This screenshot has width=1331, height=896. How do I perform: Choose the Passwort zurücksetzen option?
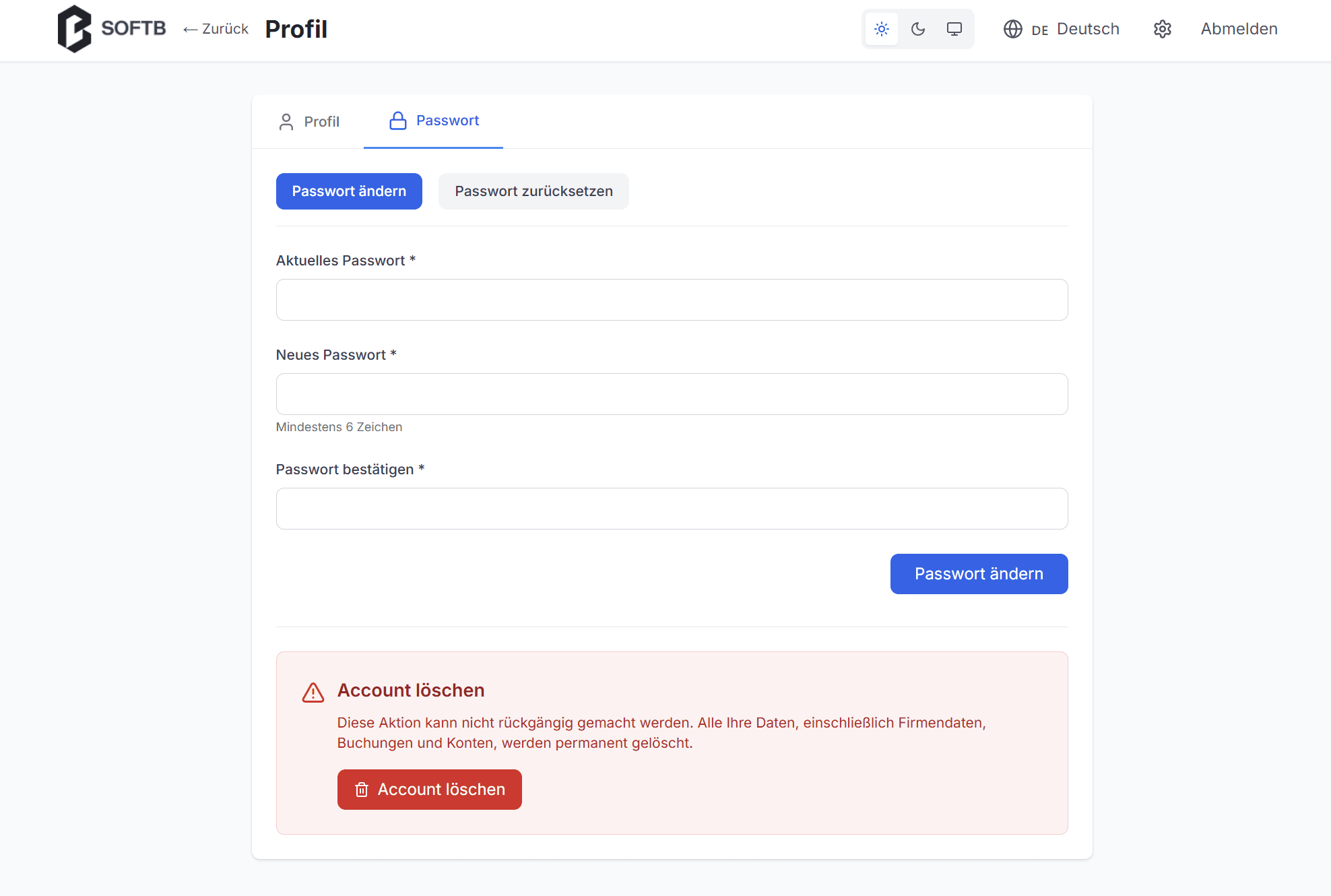(533, 191)
